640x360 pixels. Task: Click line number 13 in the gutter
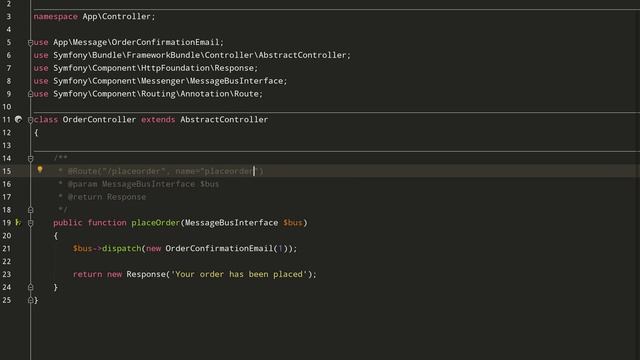coord(7,145)
